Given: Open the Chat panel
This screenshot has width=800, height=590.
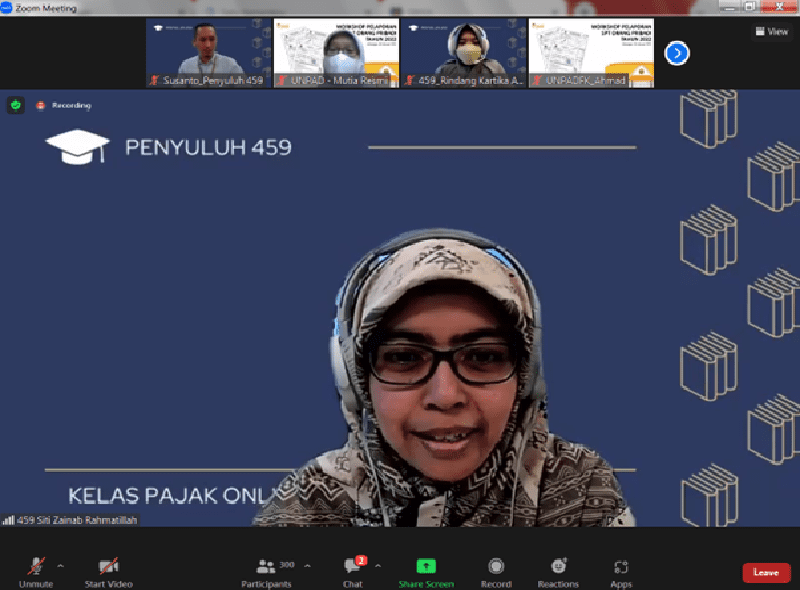Looking at the screenshot, I should [x=352, y=568].
